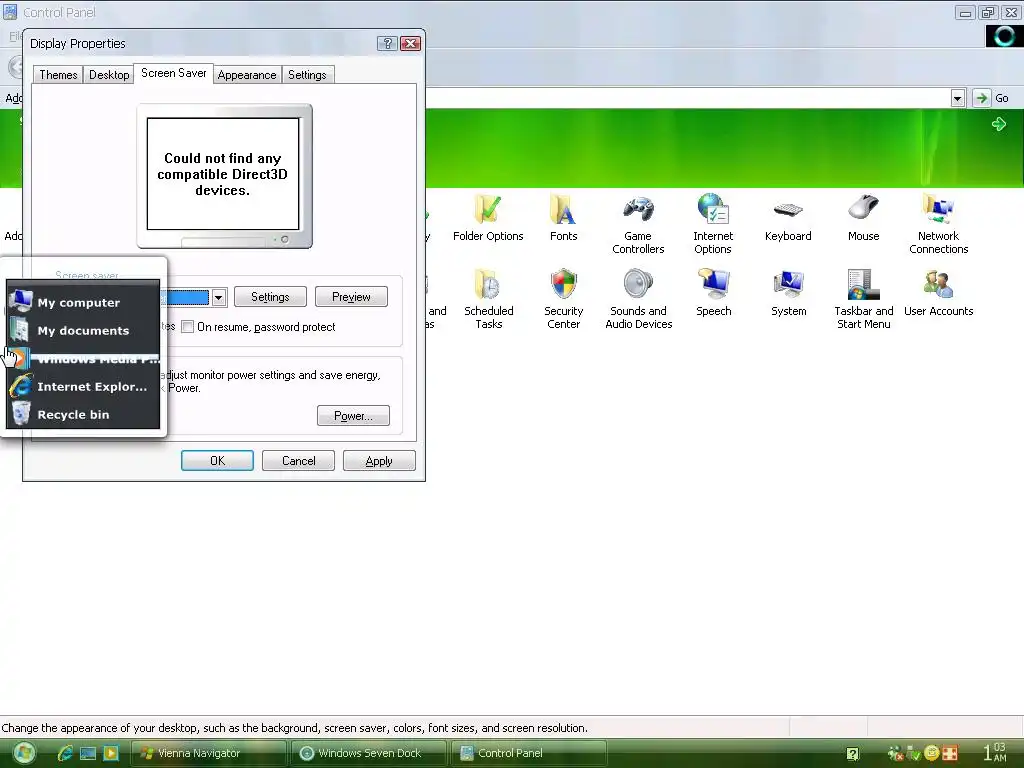Switch to the Themes tab
1024x768 pixels.
tap(58, 74)
